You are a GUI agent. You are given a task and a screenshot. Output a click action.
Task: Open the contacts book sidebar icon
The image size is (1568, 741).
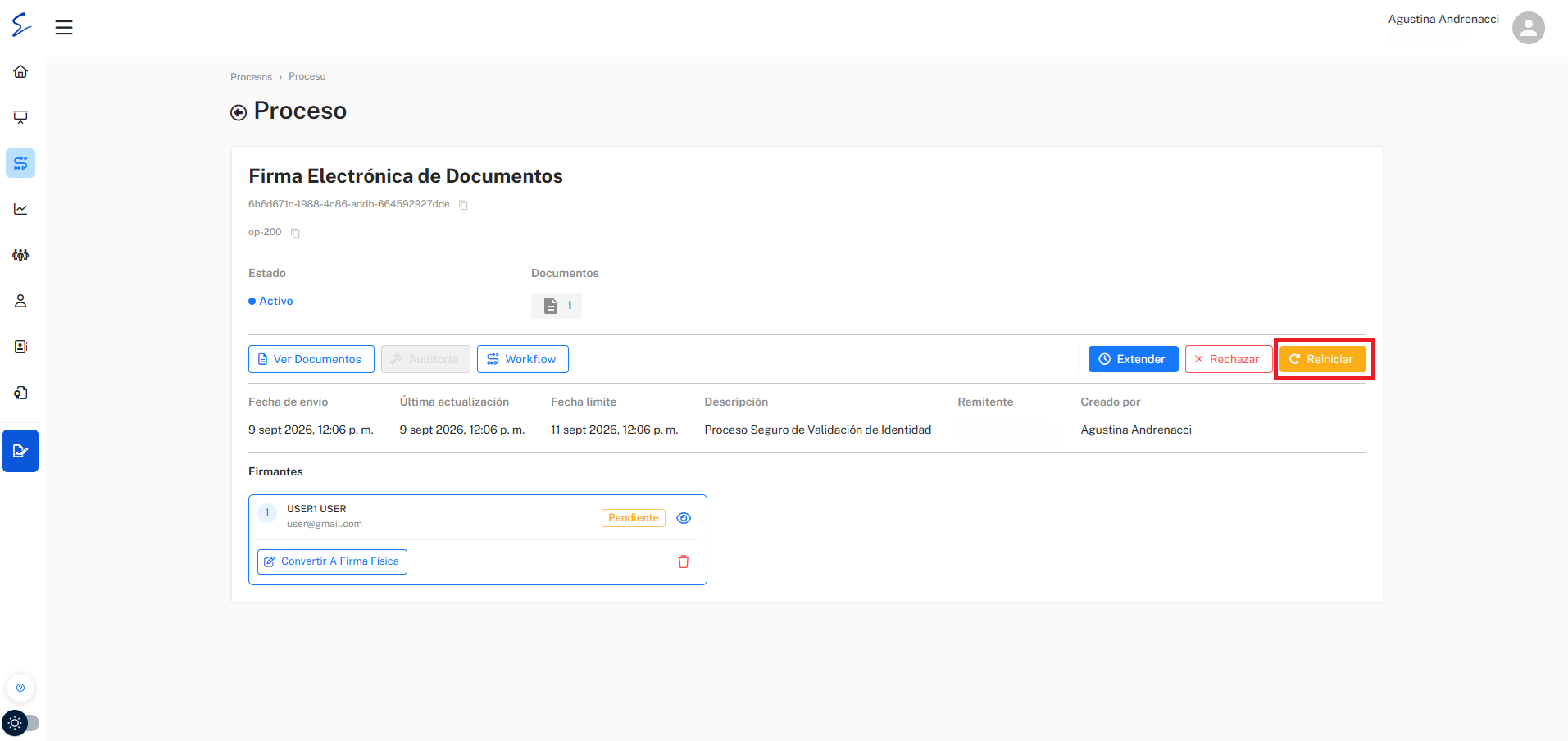20,347
